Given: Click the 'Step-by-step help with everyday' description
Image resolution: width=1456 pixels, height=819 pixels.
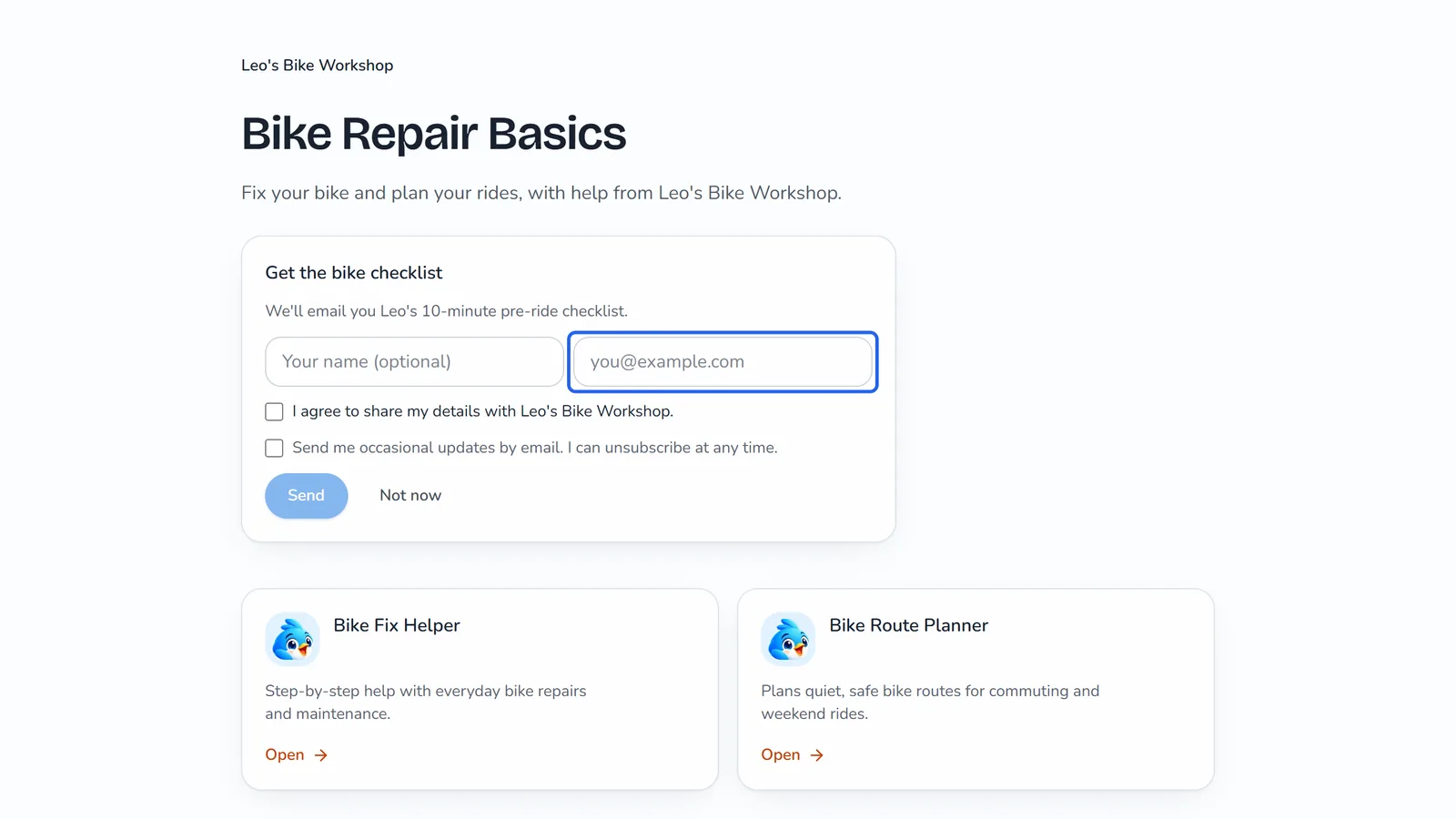Looking at the screenshot, I should click(x=426, y=703).
